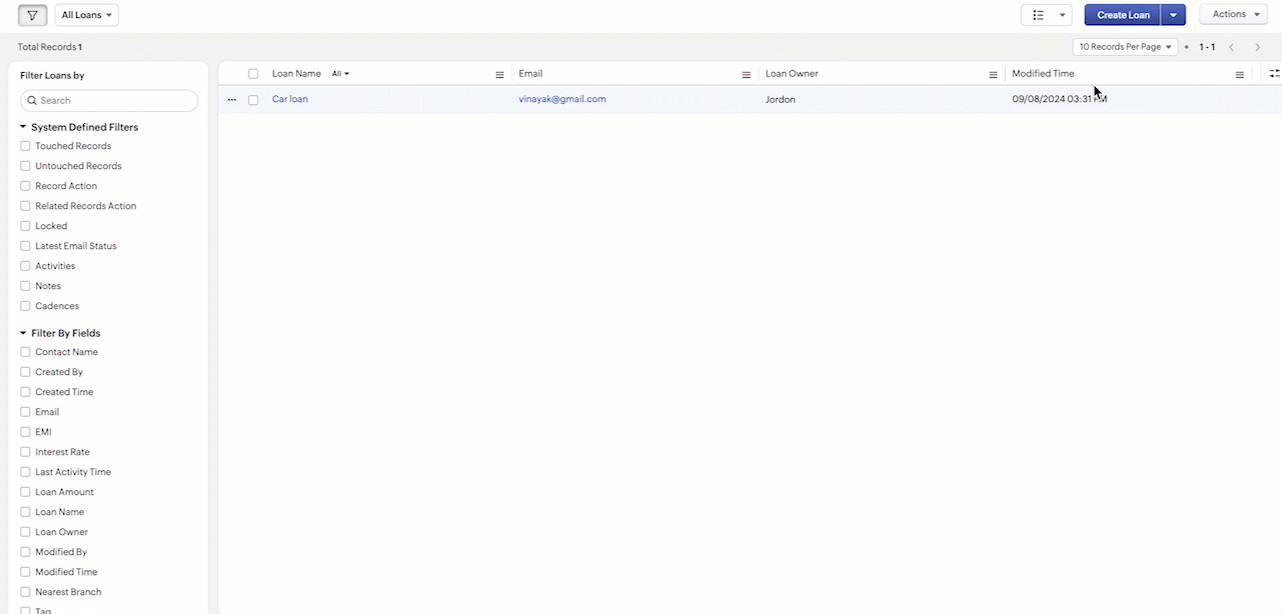Screen dimensions: 1282x614
Task: Open the 10 Records Per Page dropdown
Action: click(x=1125, y=47)
